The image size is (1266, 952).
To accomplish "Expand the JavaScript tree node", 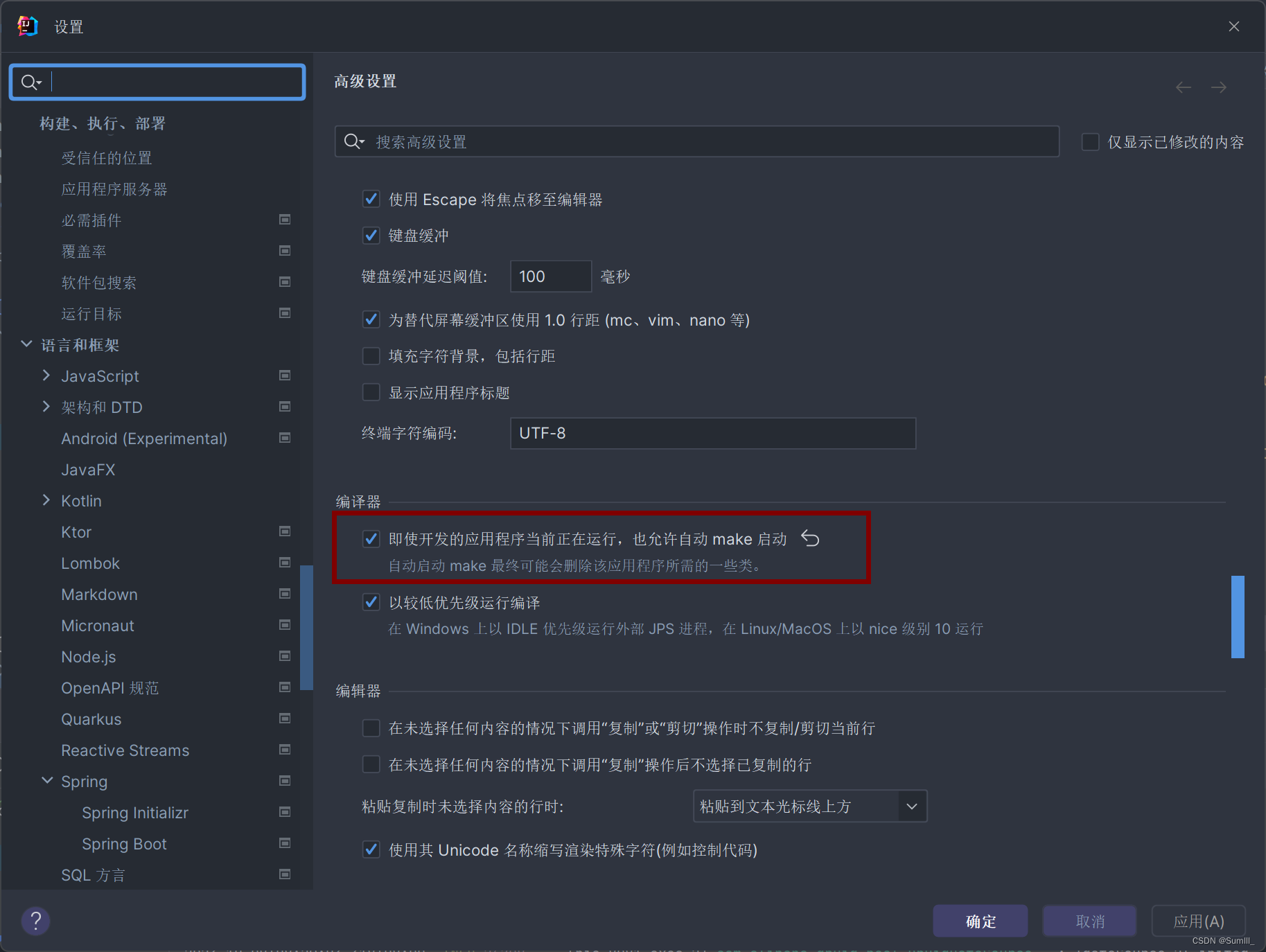I will 46,376.
